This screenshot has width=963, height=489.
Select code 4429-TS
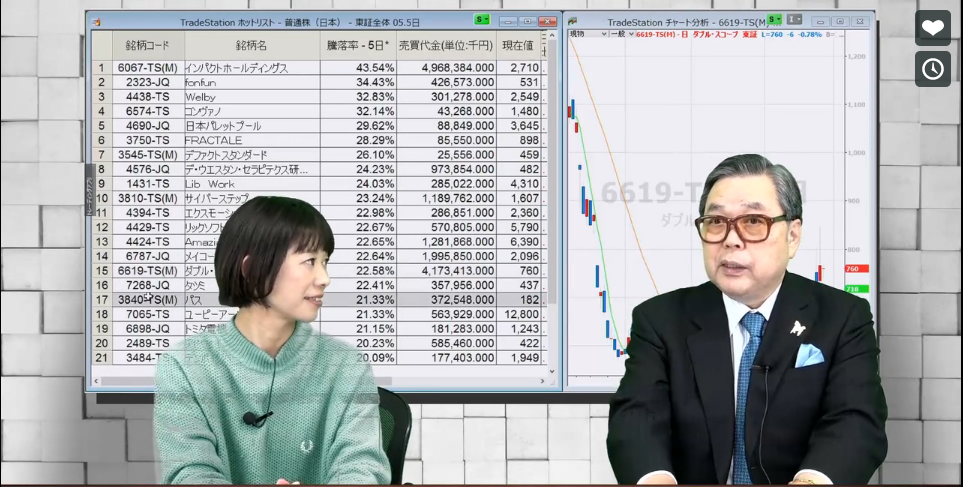pyautogui.click(x=147, y=227)
